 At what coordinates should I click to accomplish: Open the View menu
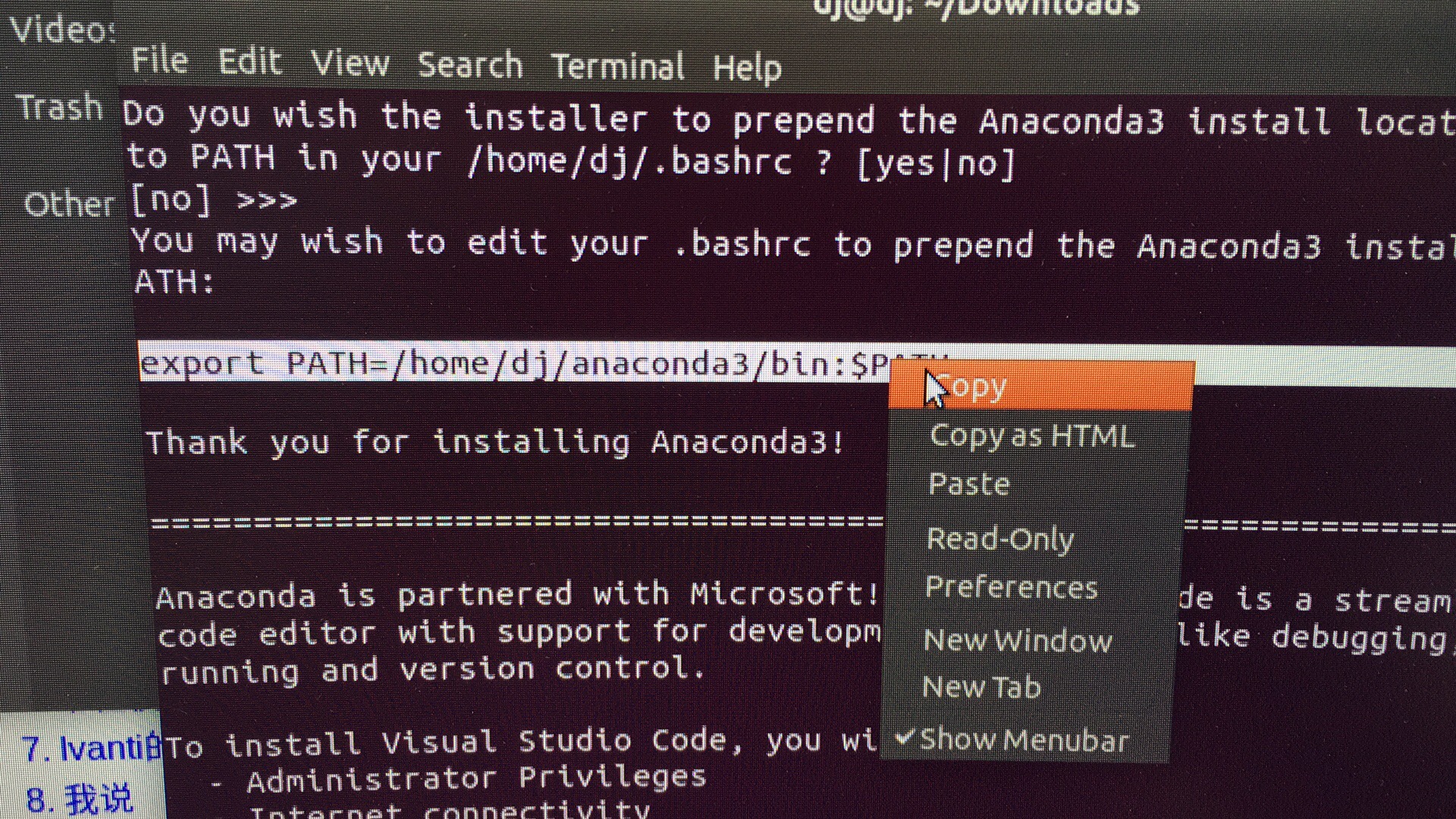click(x=350, y=63)
